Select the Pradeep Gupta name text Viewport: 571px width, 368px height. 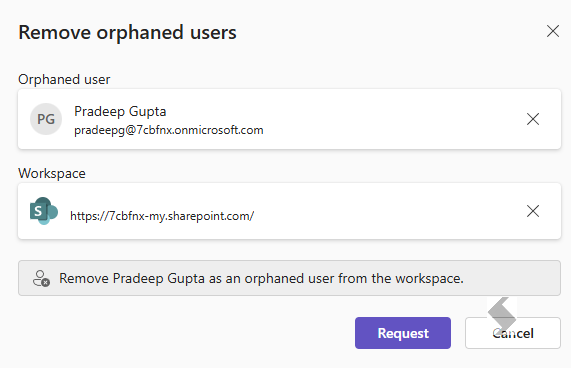tap(120, 111)
